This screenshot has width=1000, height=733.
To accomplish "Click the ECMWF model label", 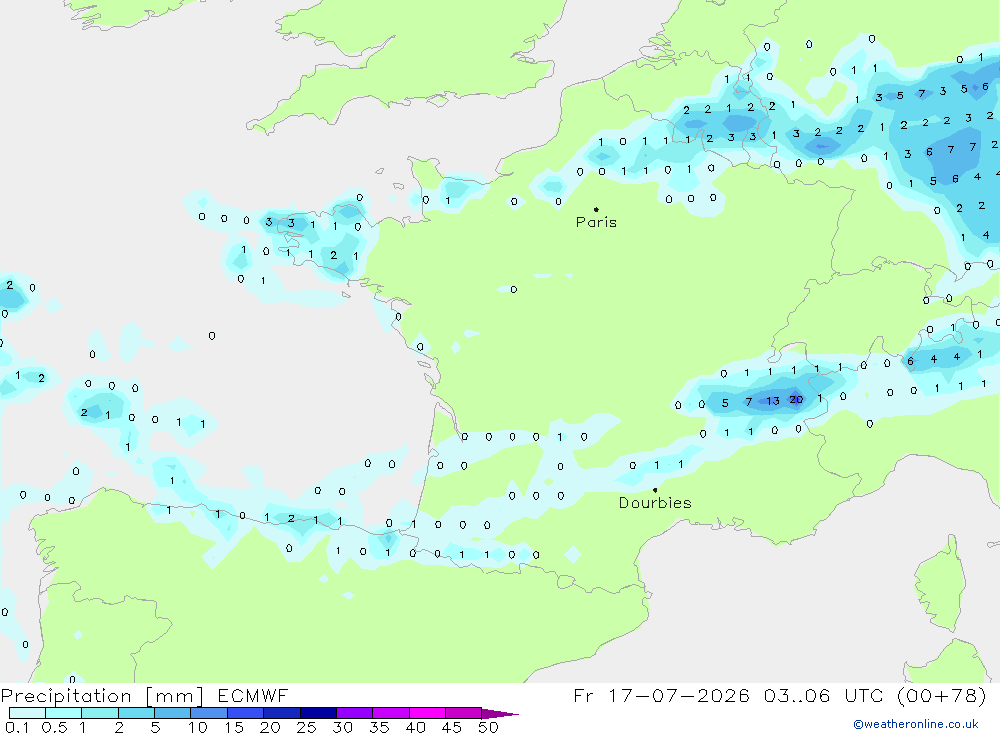I will point(253,695).
